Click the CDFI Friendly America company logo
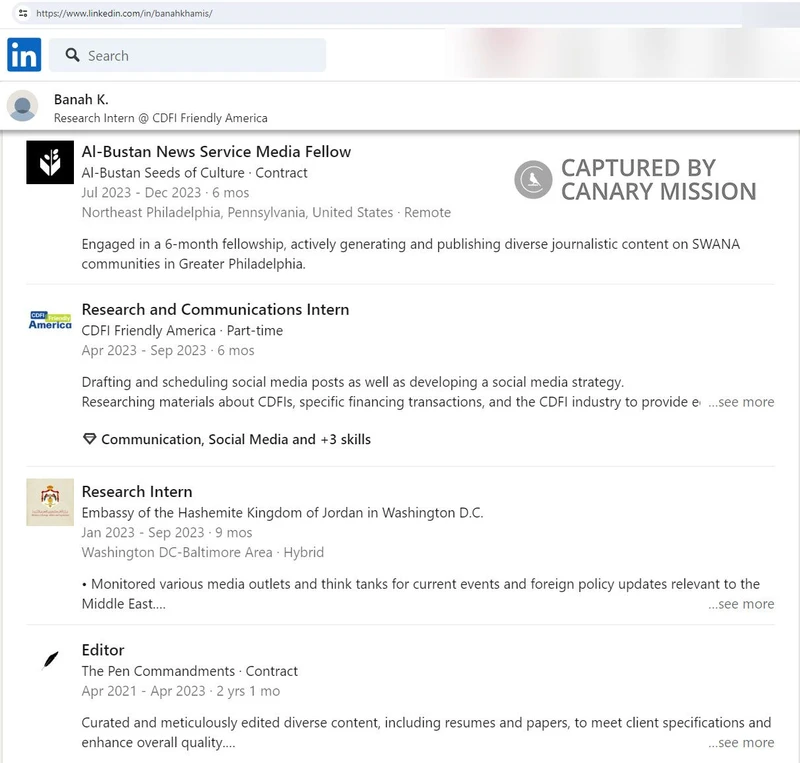The image size is (800, 763). click(x=49, y=319)
